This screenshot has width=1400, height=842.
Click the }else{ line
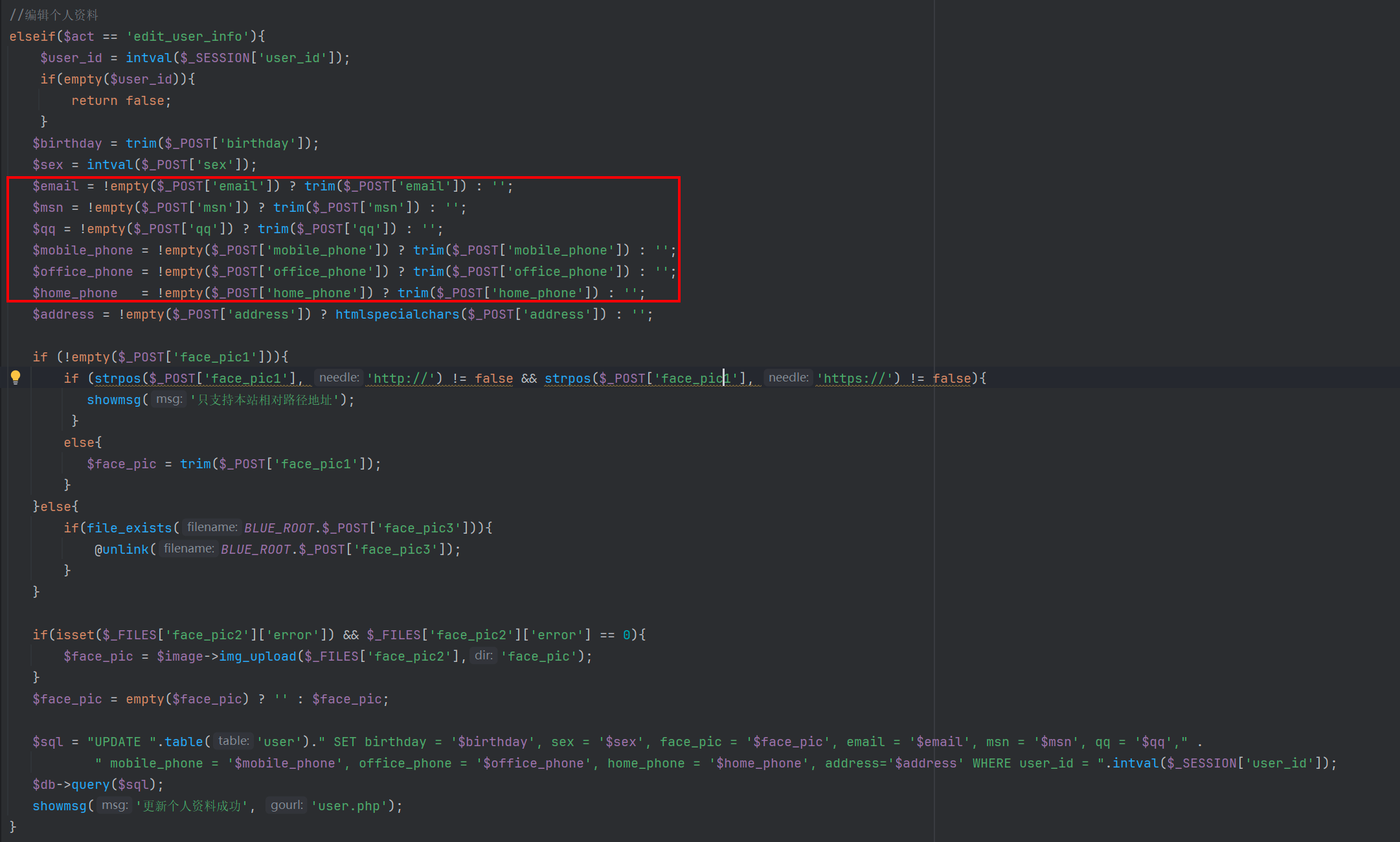coord(56,506)
